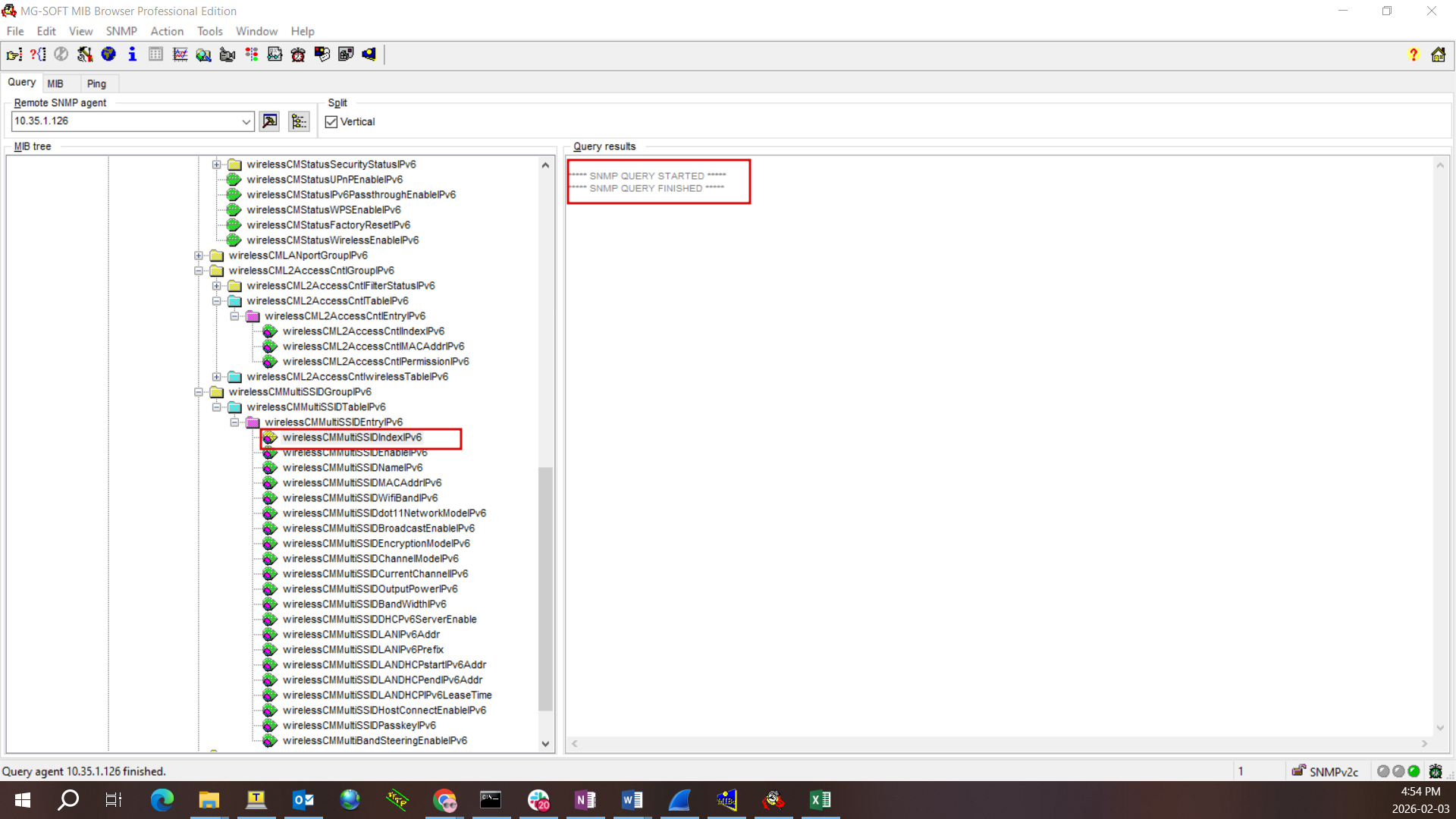Image resolution: width=1456 pixels, height=819 pixels.
Task: Expand the wirelessCMLANportGroupIPv6 folder
Action: point(199,256)
